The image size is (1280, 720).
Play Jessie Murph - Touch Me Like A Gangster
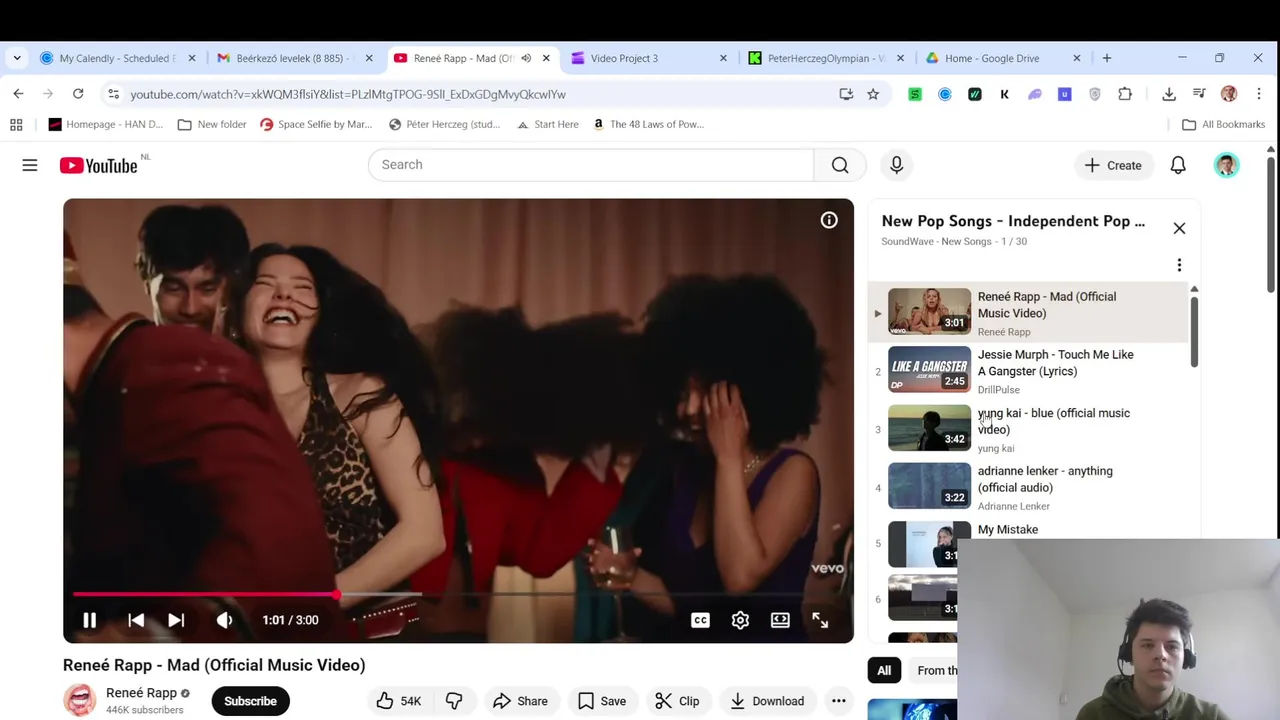click(1055, 363)
